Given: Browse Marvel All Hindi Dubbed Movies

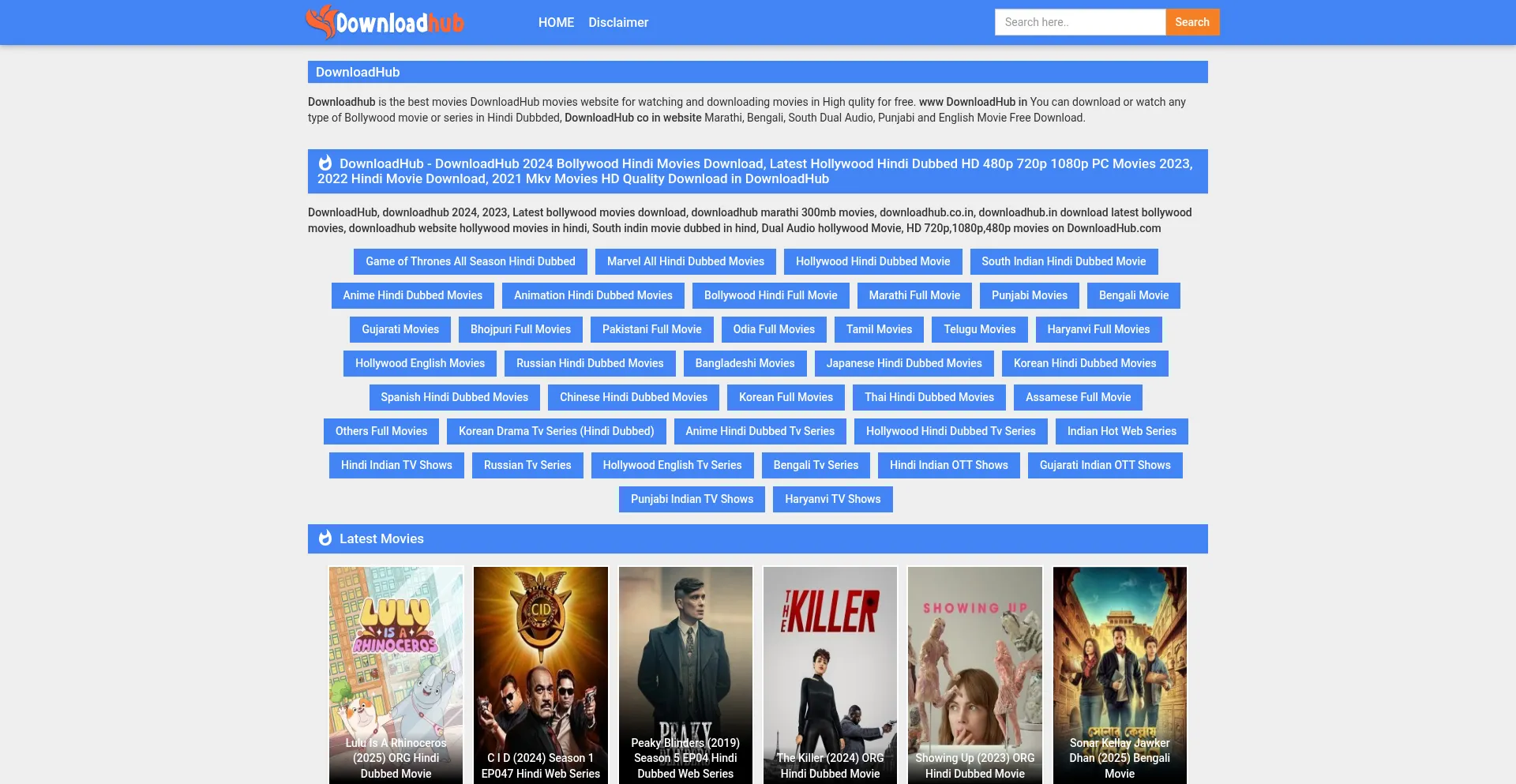Looking at the screenshot, I should [x=685, y=261].
